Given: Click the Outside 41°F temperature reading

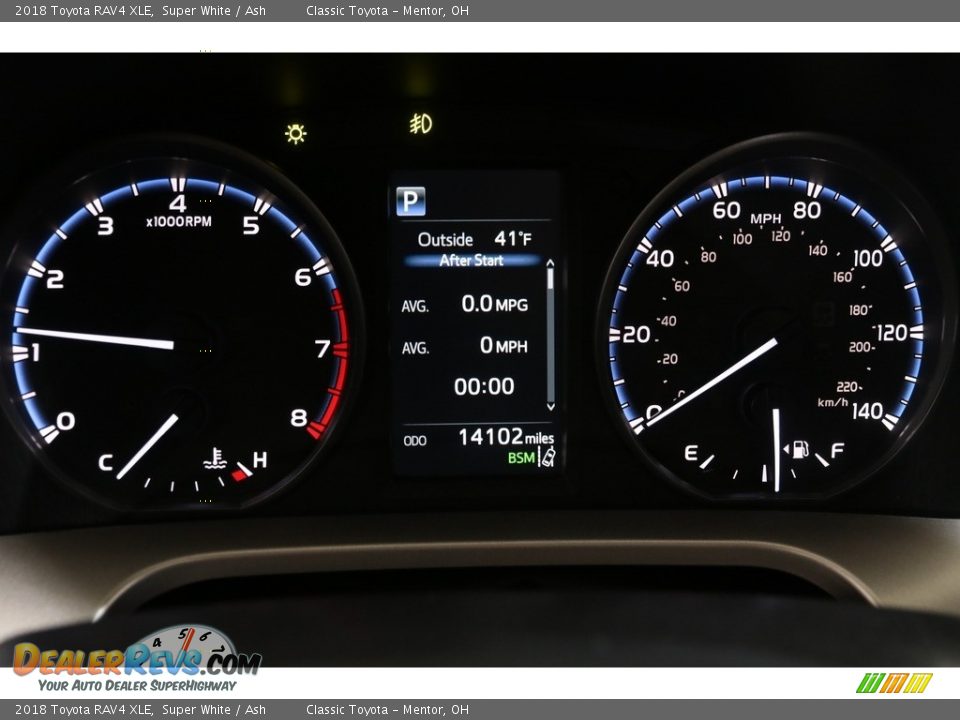Looking at the screenshot, I should point(474,239).
